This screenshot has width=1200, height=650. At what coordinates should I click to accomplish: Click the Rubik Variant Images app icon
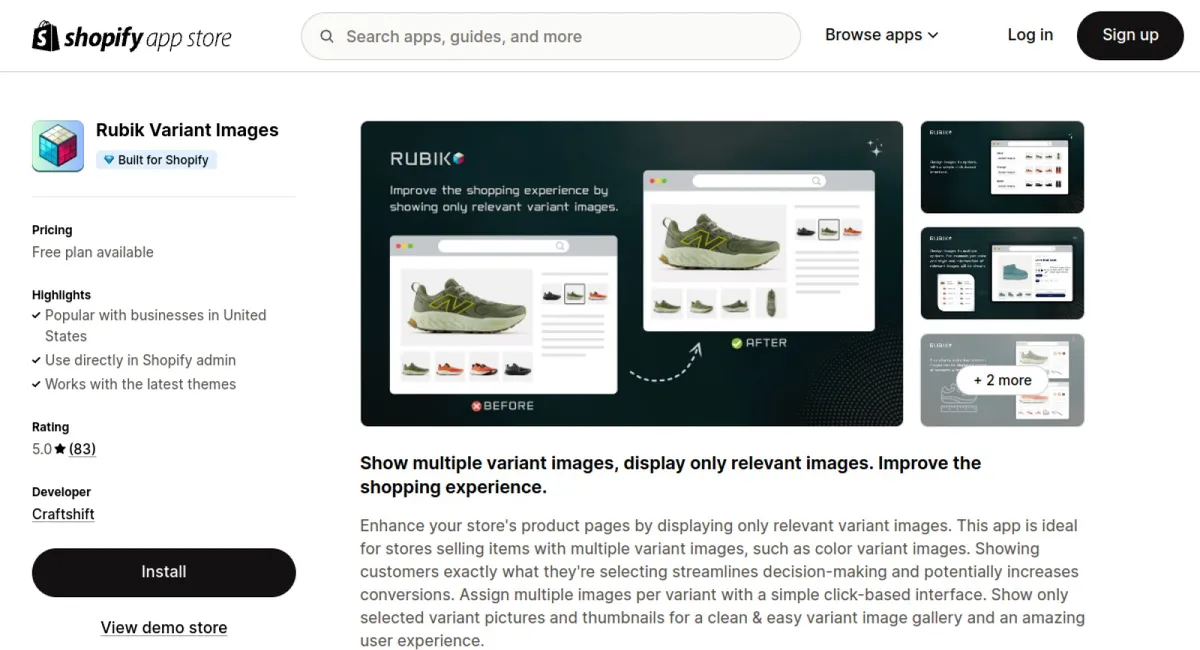click(x=58, y=146)
